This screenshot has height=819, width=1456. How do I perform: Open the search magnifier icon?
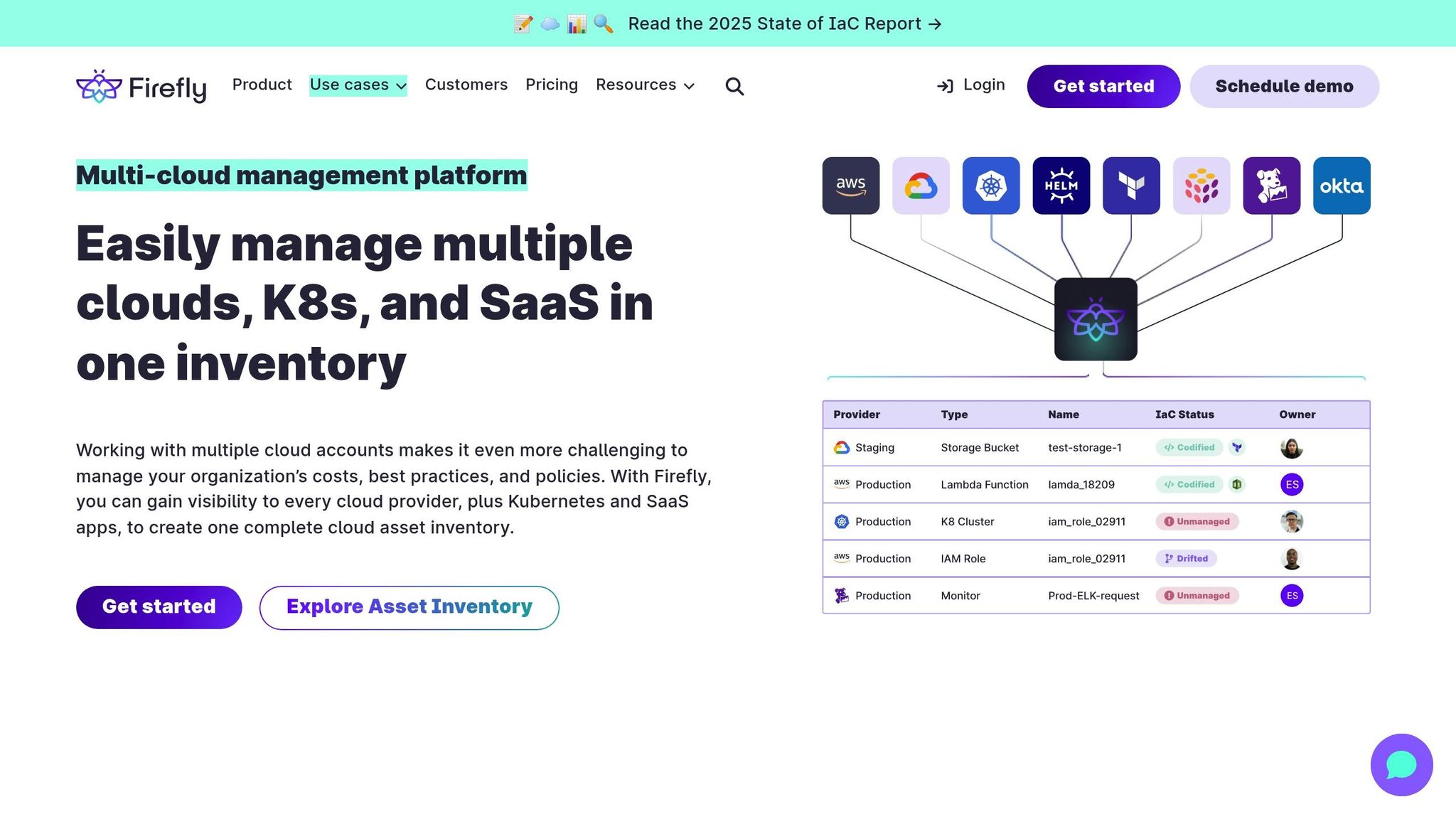(734, 86)
